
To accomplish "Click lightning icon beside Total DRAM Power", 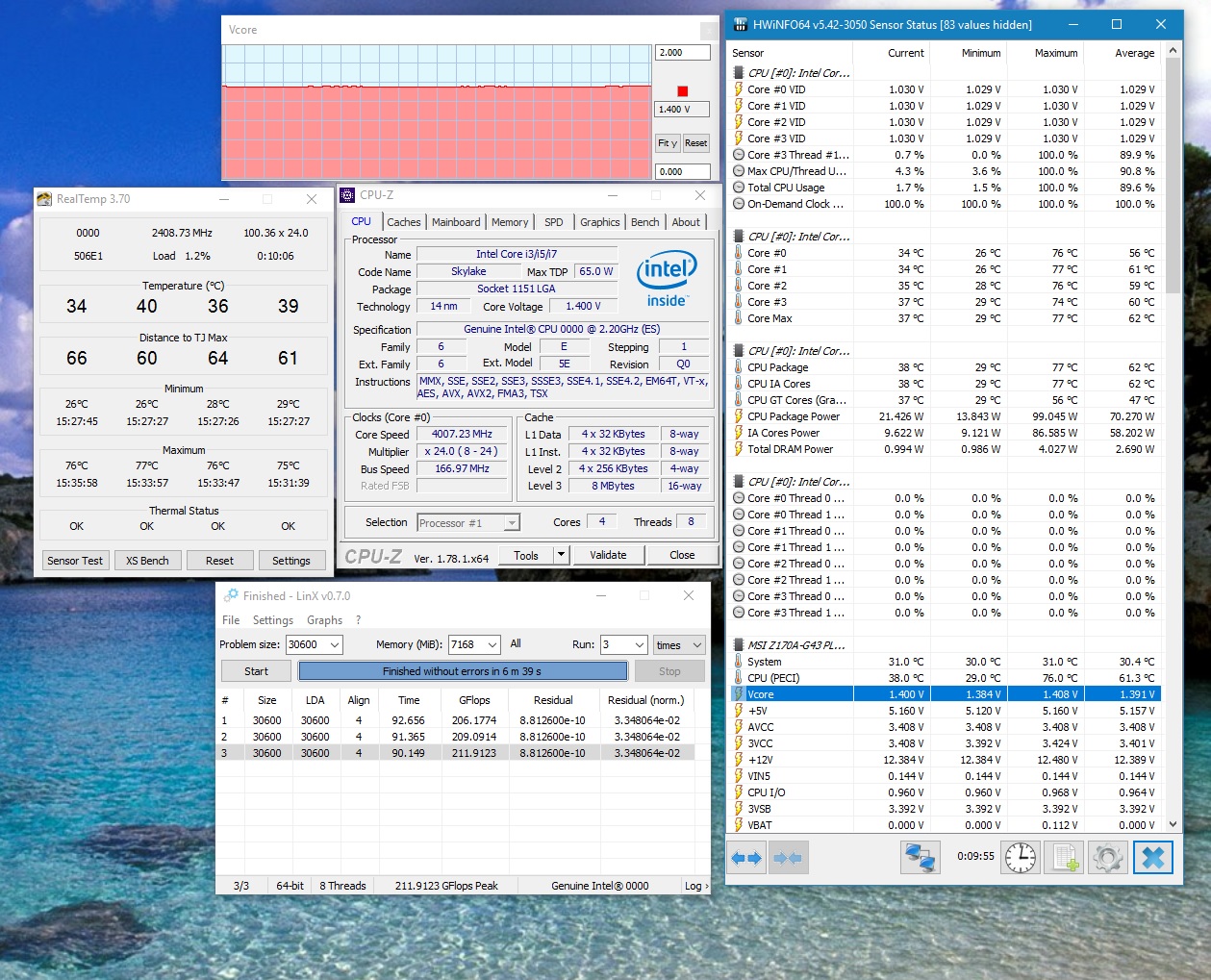I will click(739, 449).
